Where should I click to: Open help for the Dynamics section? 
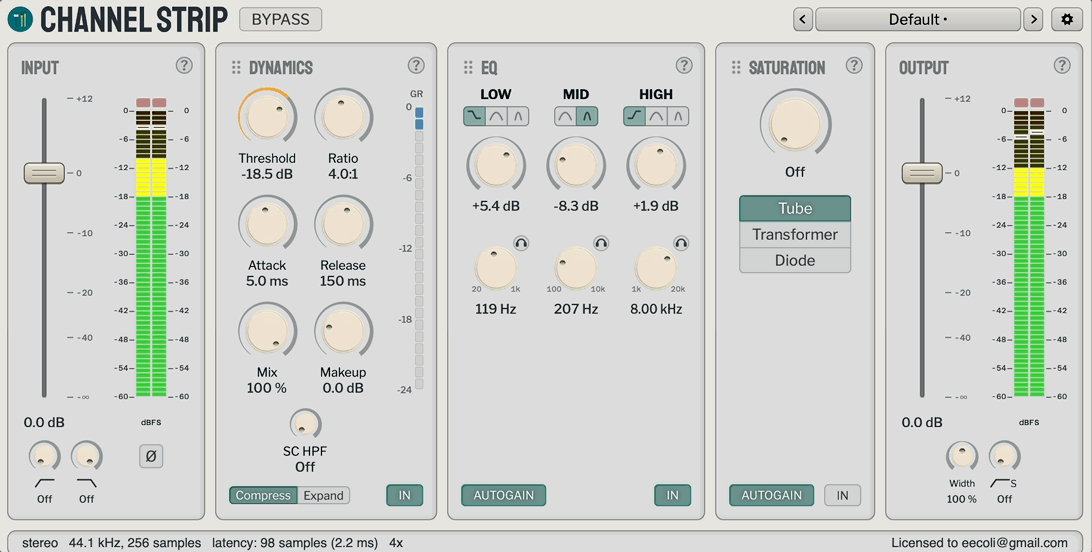click(416, 65)
